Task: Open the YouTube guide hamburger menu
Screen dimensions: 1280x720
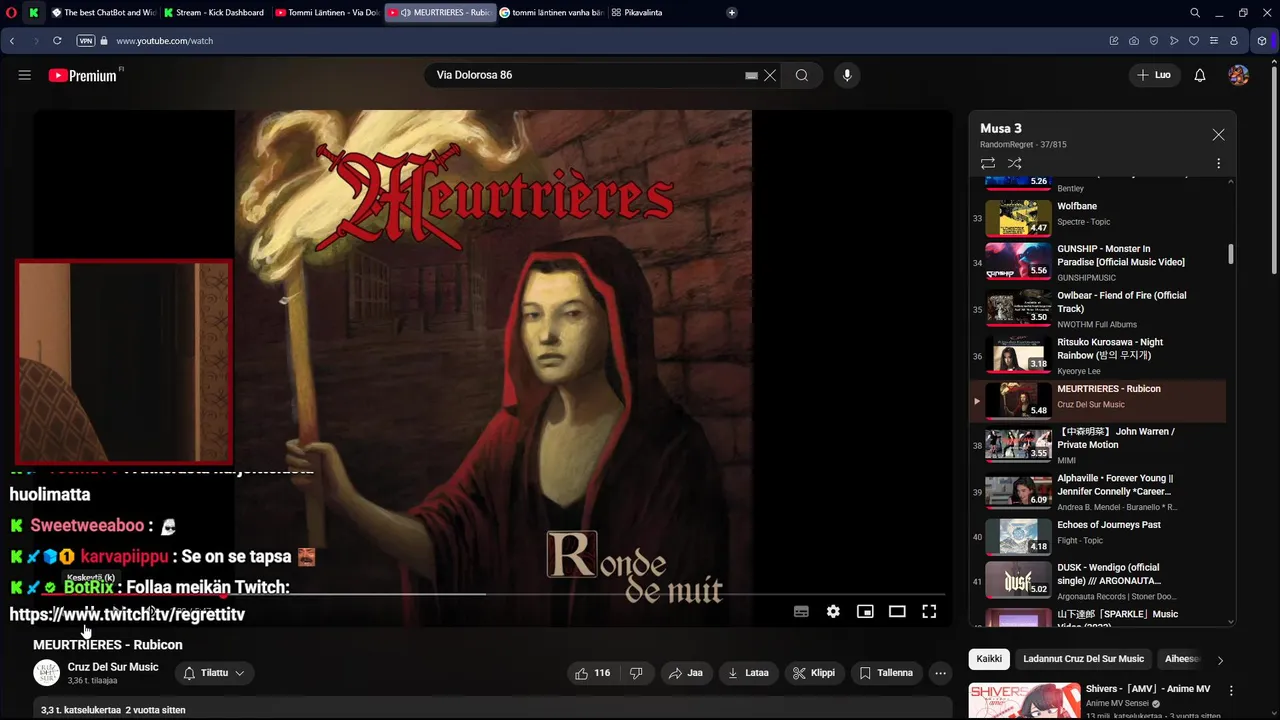Action: tap(25, 75)
